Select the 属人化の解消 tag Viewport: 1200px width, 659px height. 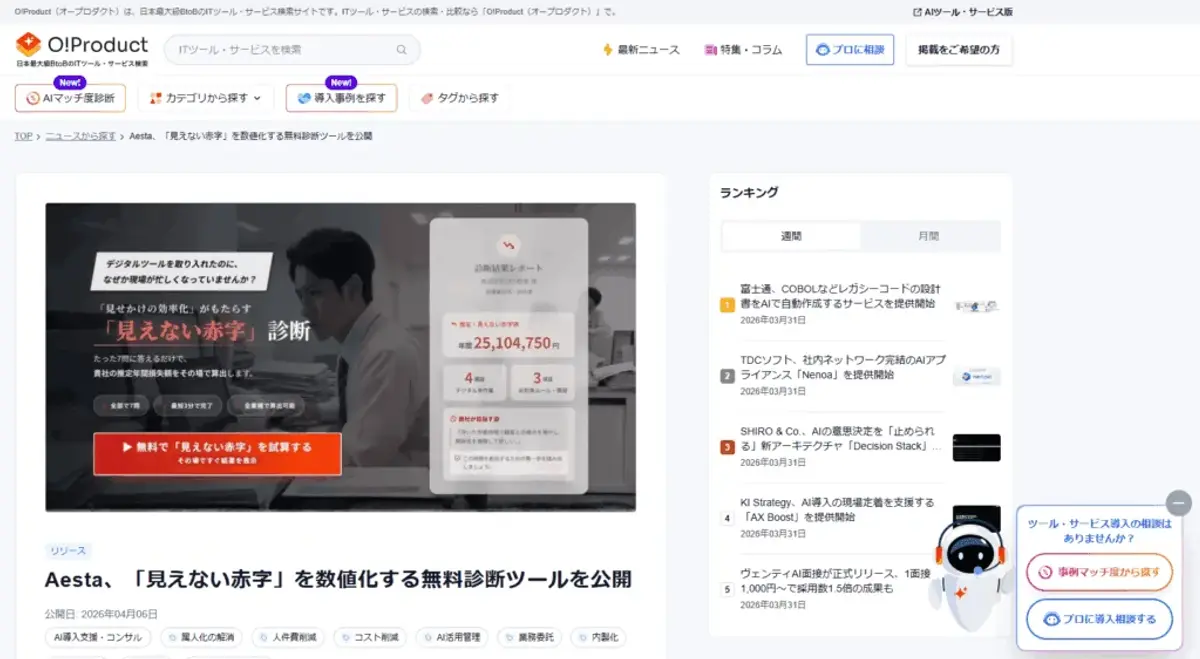pyautogui.click(x=201, y=637)
